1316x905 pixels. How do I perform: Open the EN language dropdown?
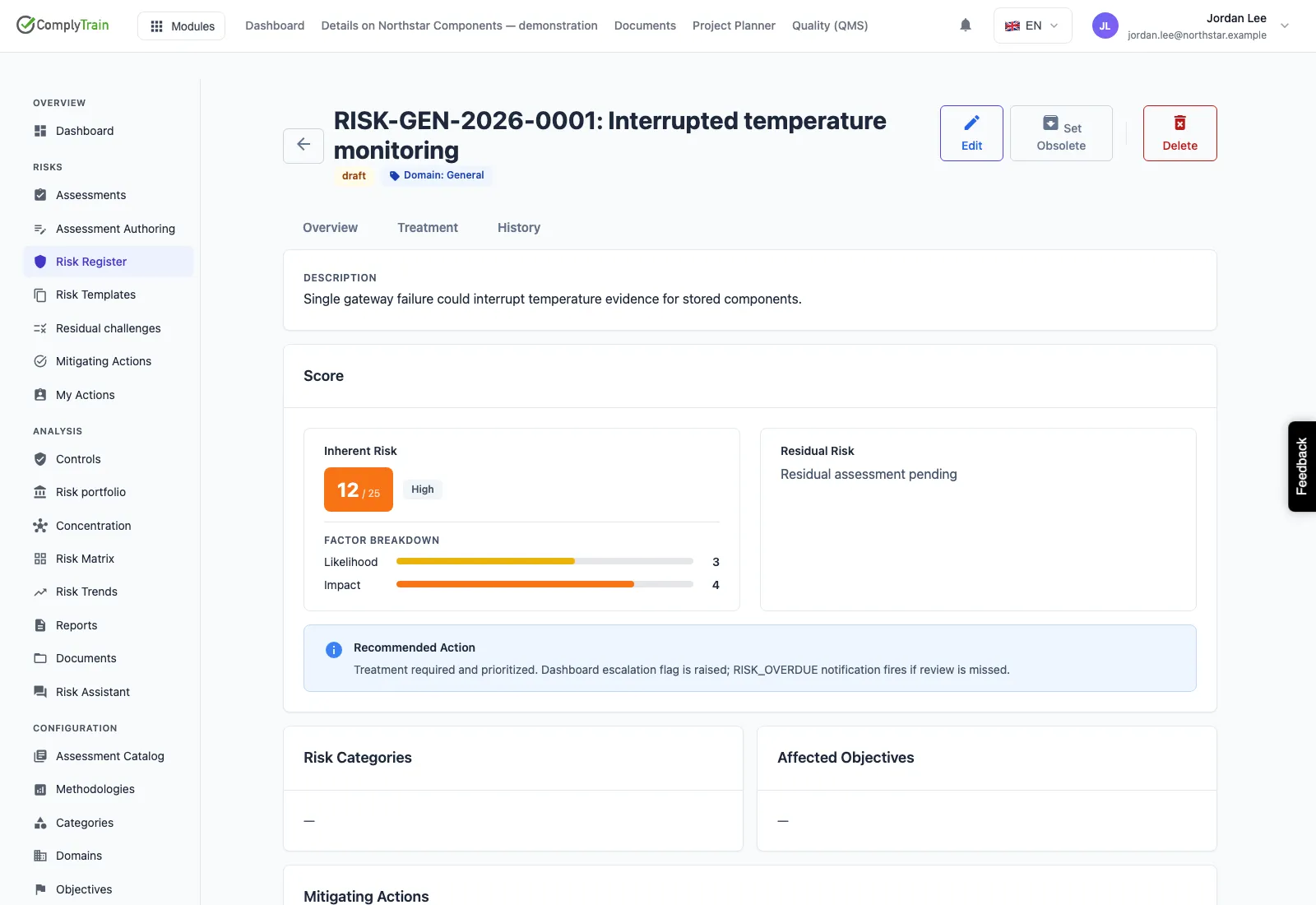tap(1032, 26)
